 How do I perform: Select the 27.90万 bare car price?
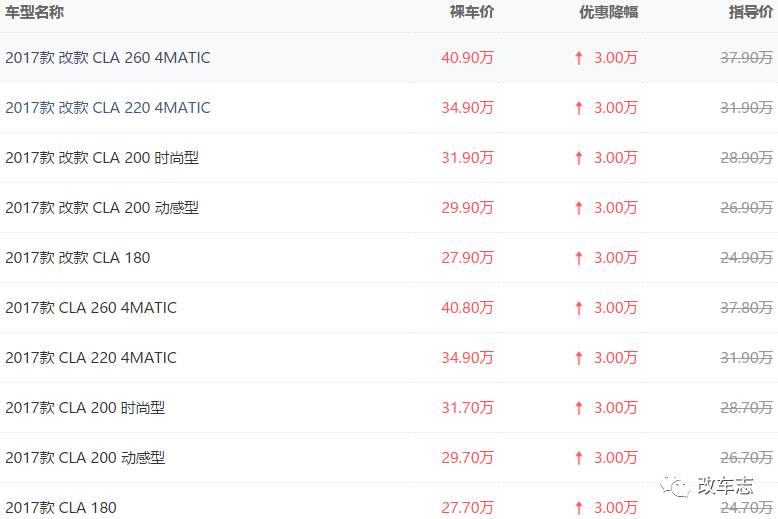[x=467, y=258]
